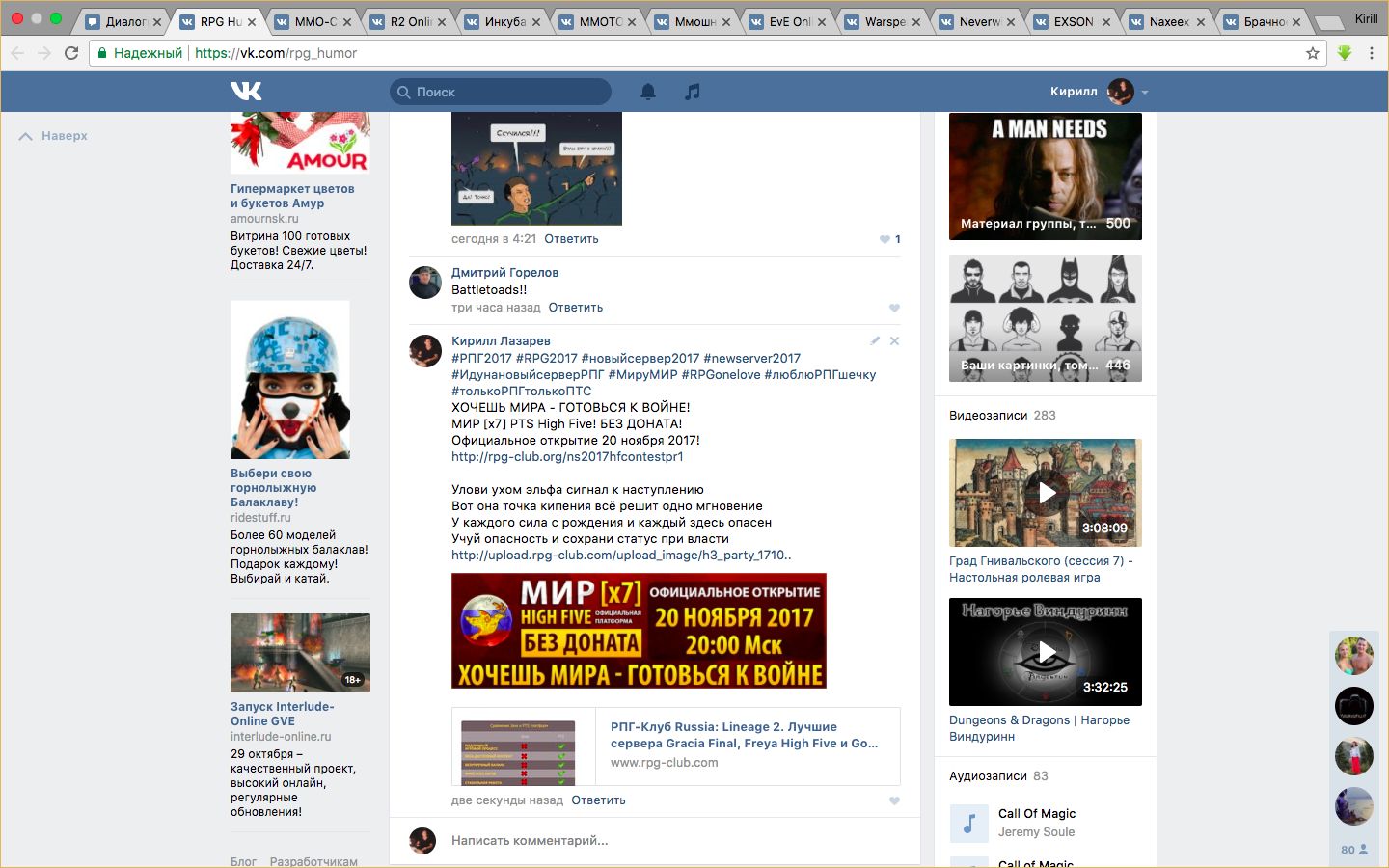
Task: Click the VK logo in header
Action: click(246, 91)
